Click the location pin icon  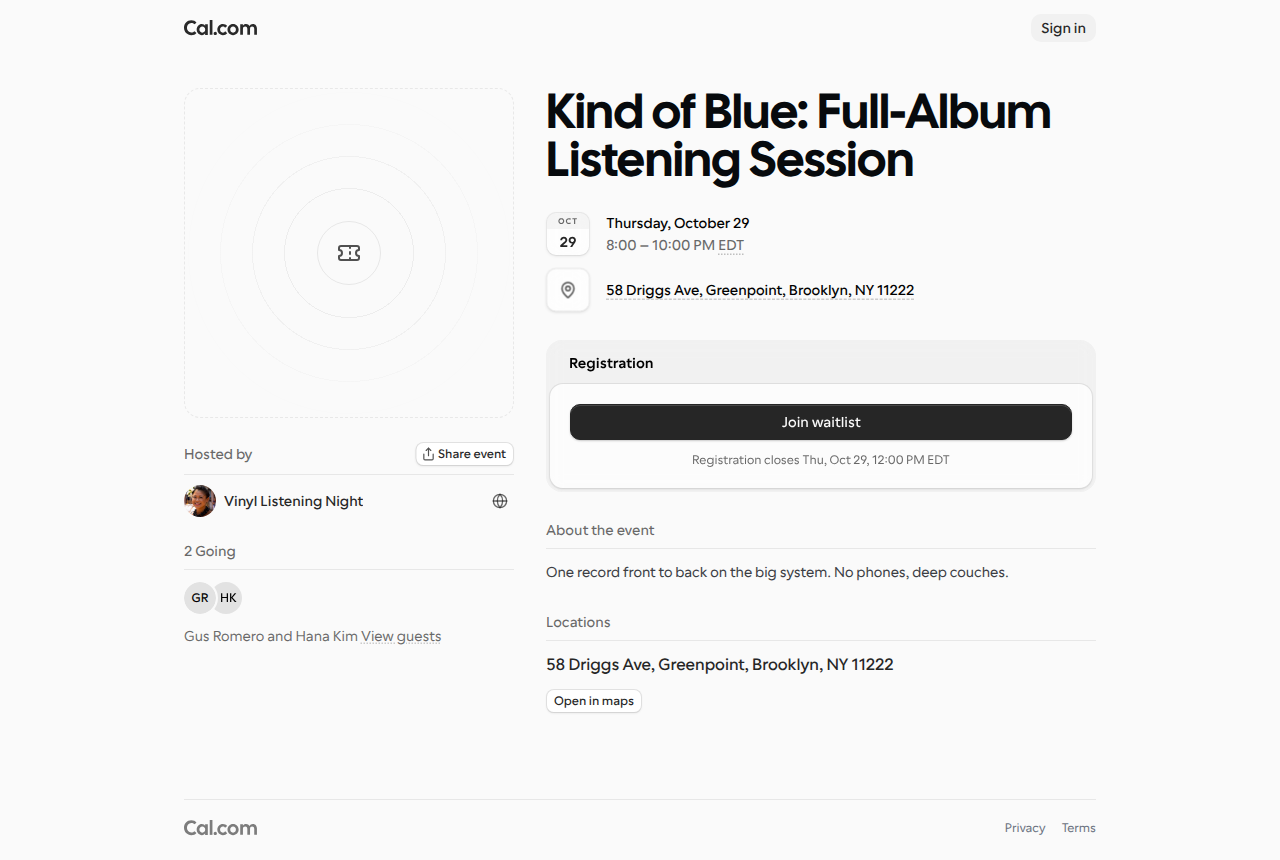[x=568, y=290]
